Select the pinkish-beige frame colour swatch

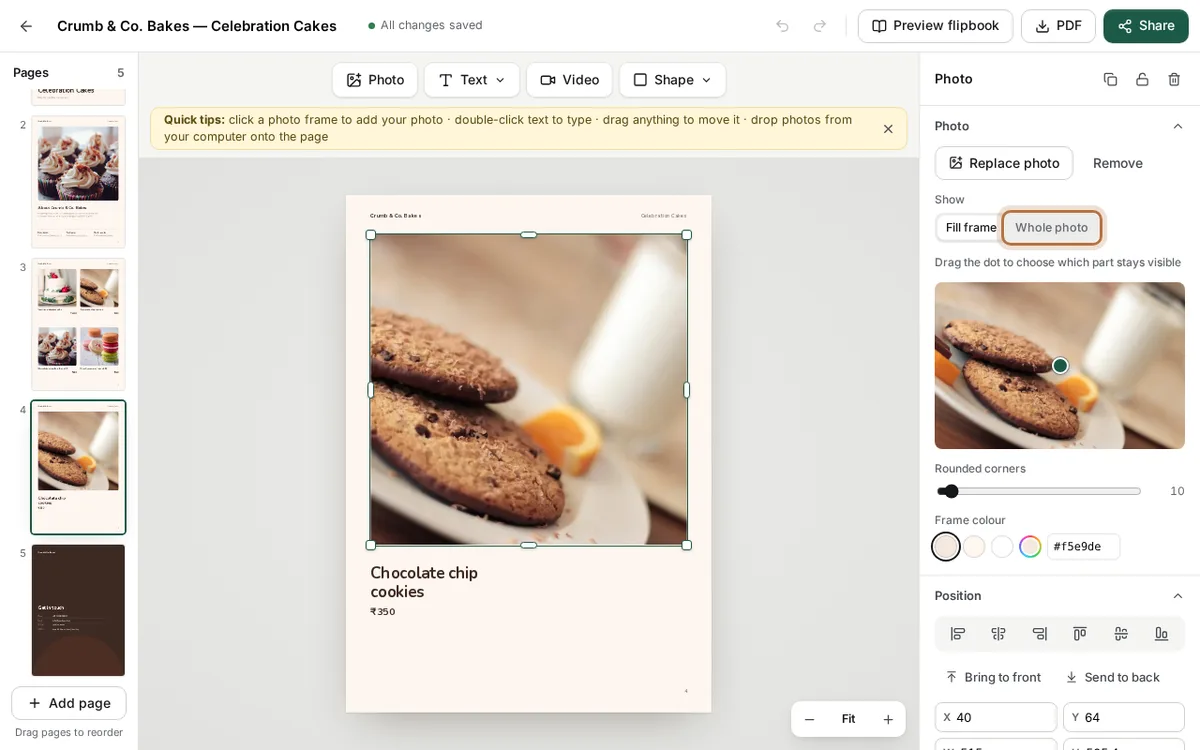[x=946, y=546]
